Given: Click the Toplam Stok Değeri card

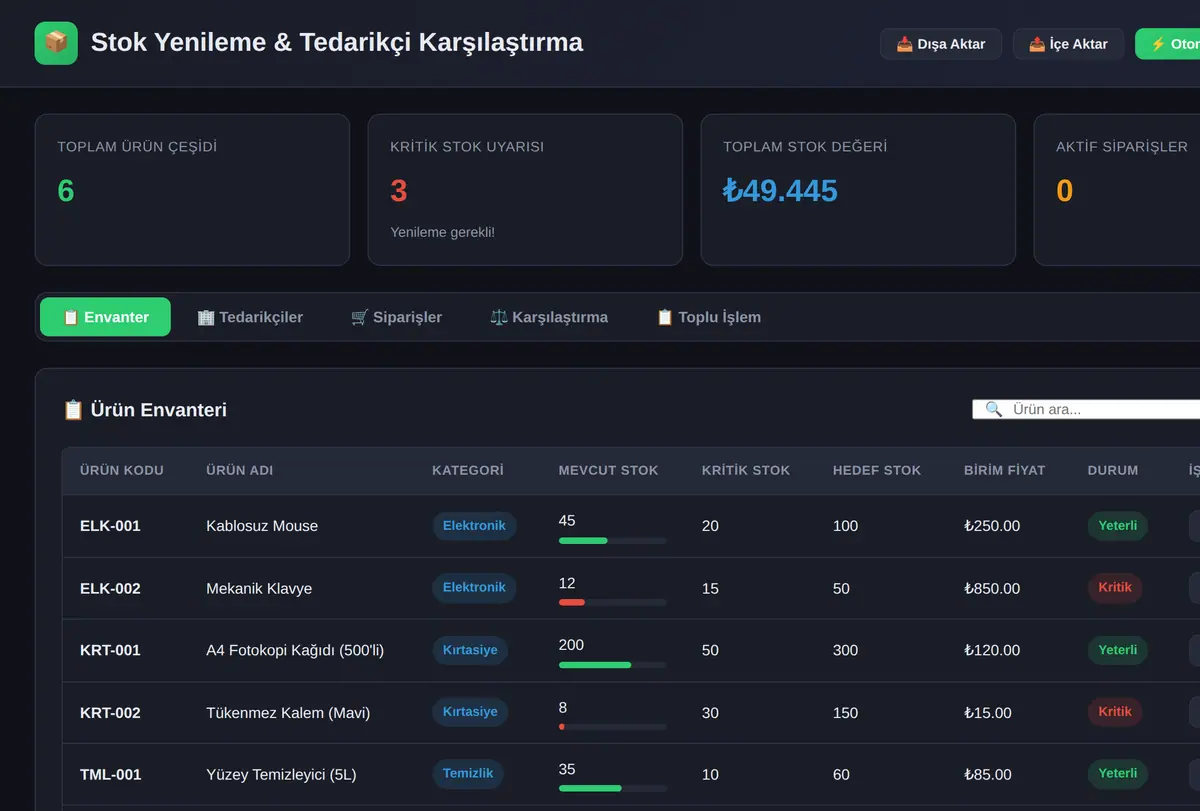Looking at the screenshot, I should [x=858, y=189].
